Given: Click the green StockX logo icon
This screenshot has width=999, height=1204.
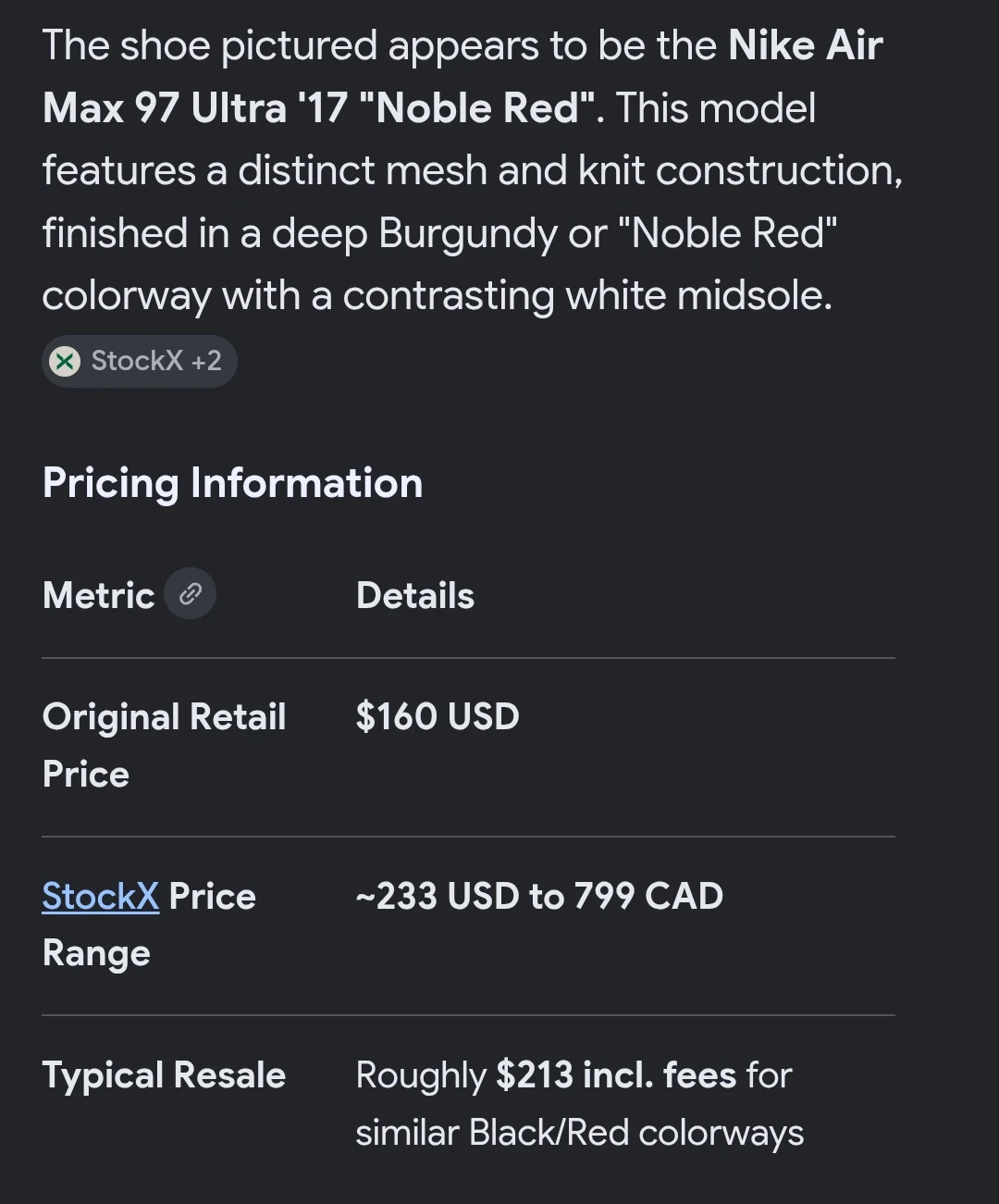Looking at the screenshot, I should click(x=65, y=361).
